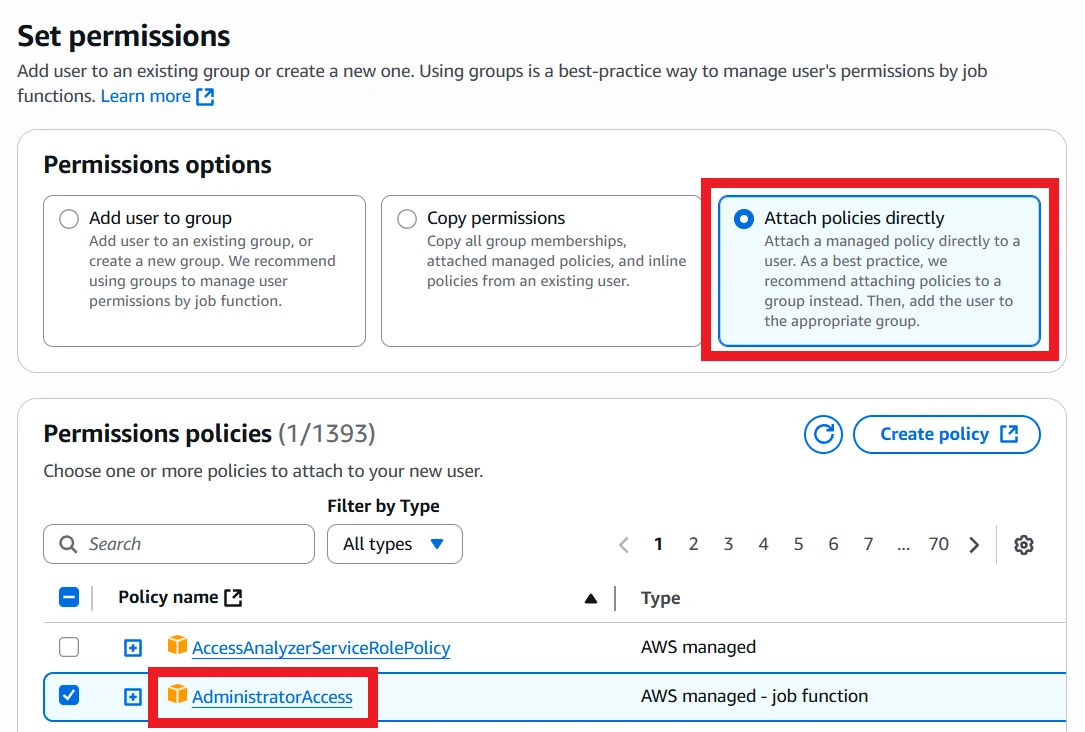Click the orange cube icon beside AdministratorAccess

177,695
